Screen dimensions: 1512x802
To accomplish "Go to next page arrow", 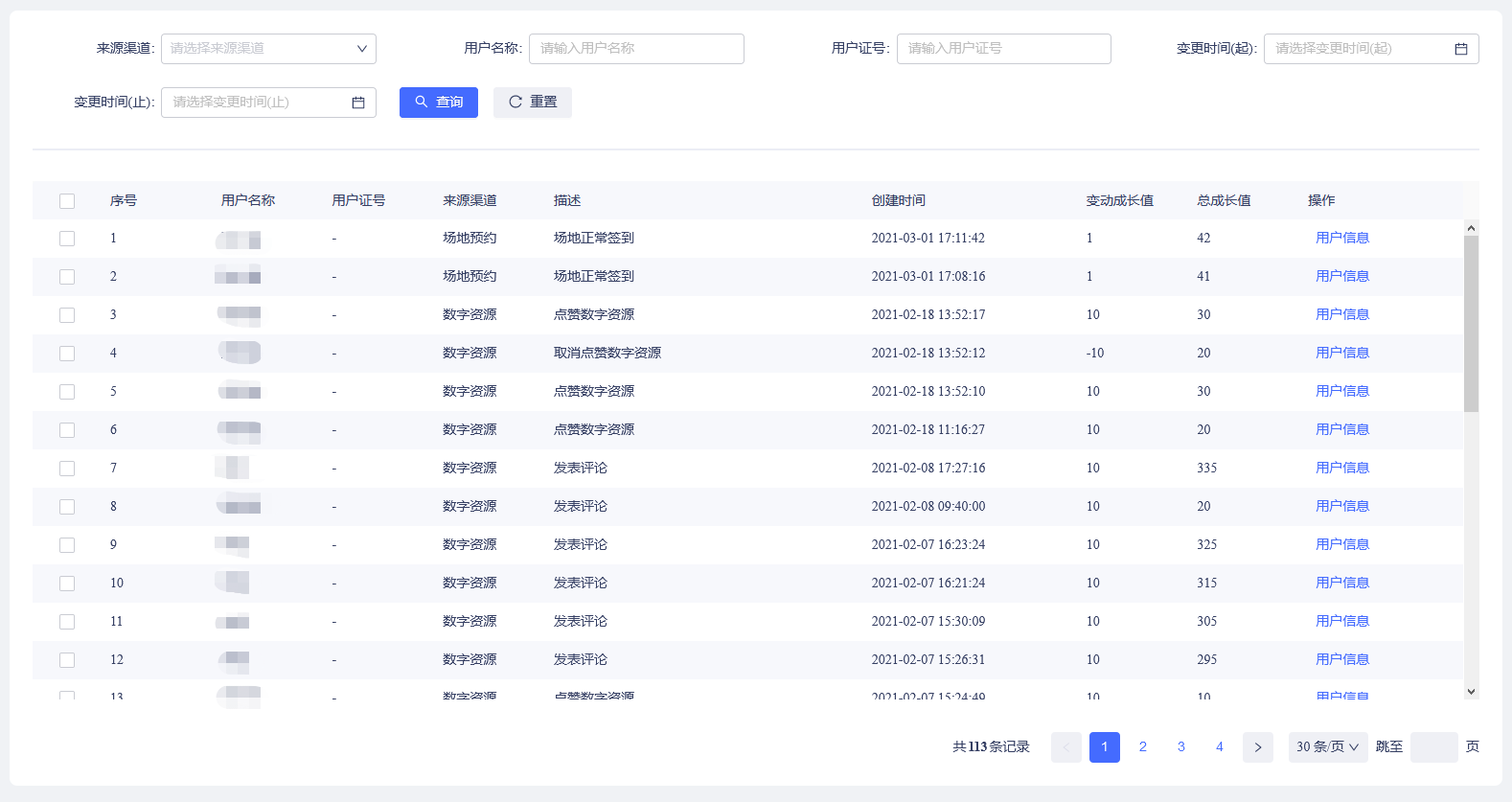I will click(1258, 747).
